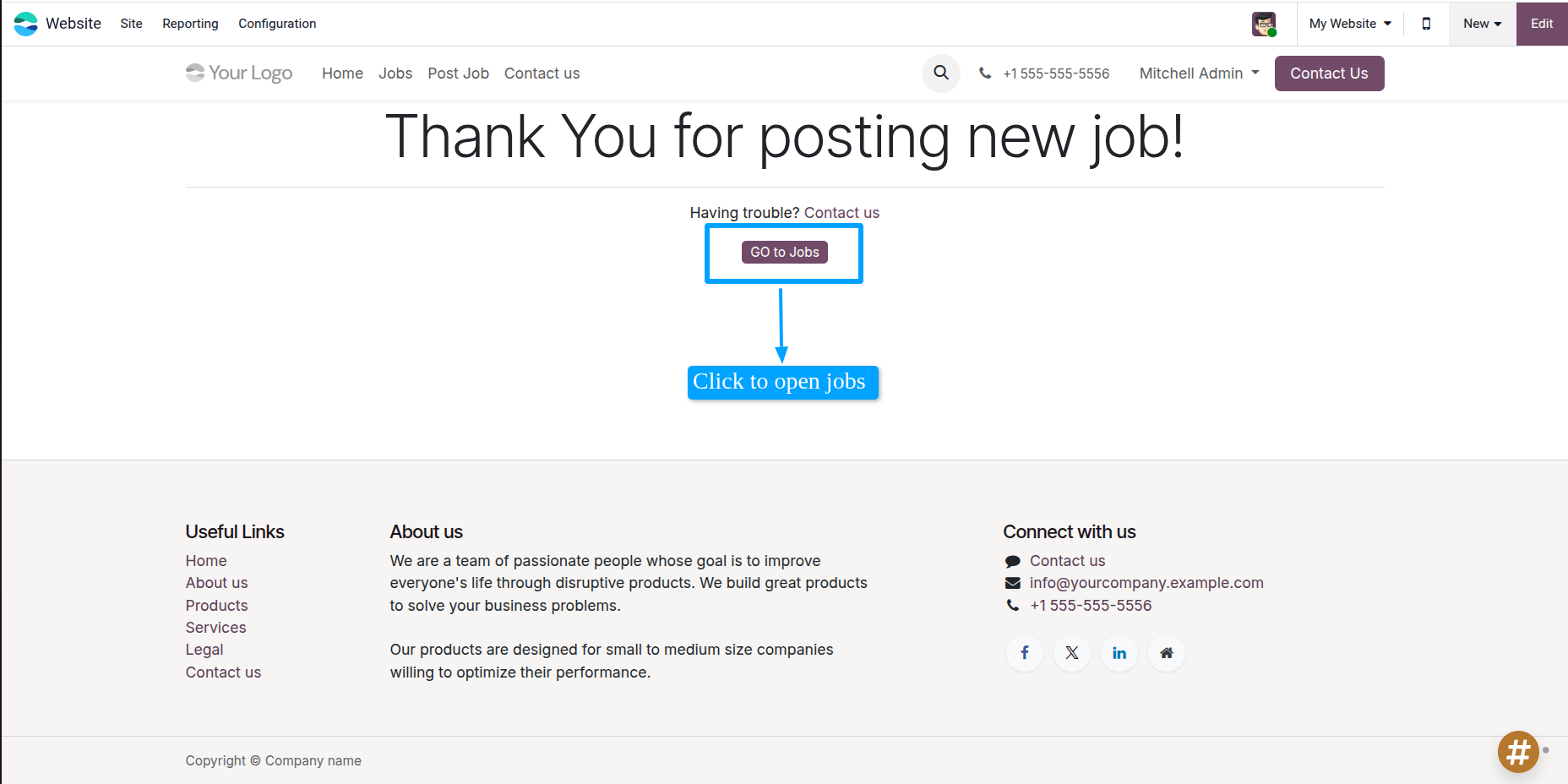Click the orange hashtag floating button
The height and width of the screenshot is (784, 1568).
point(1518,751)
